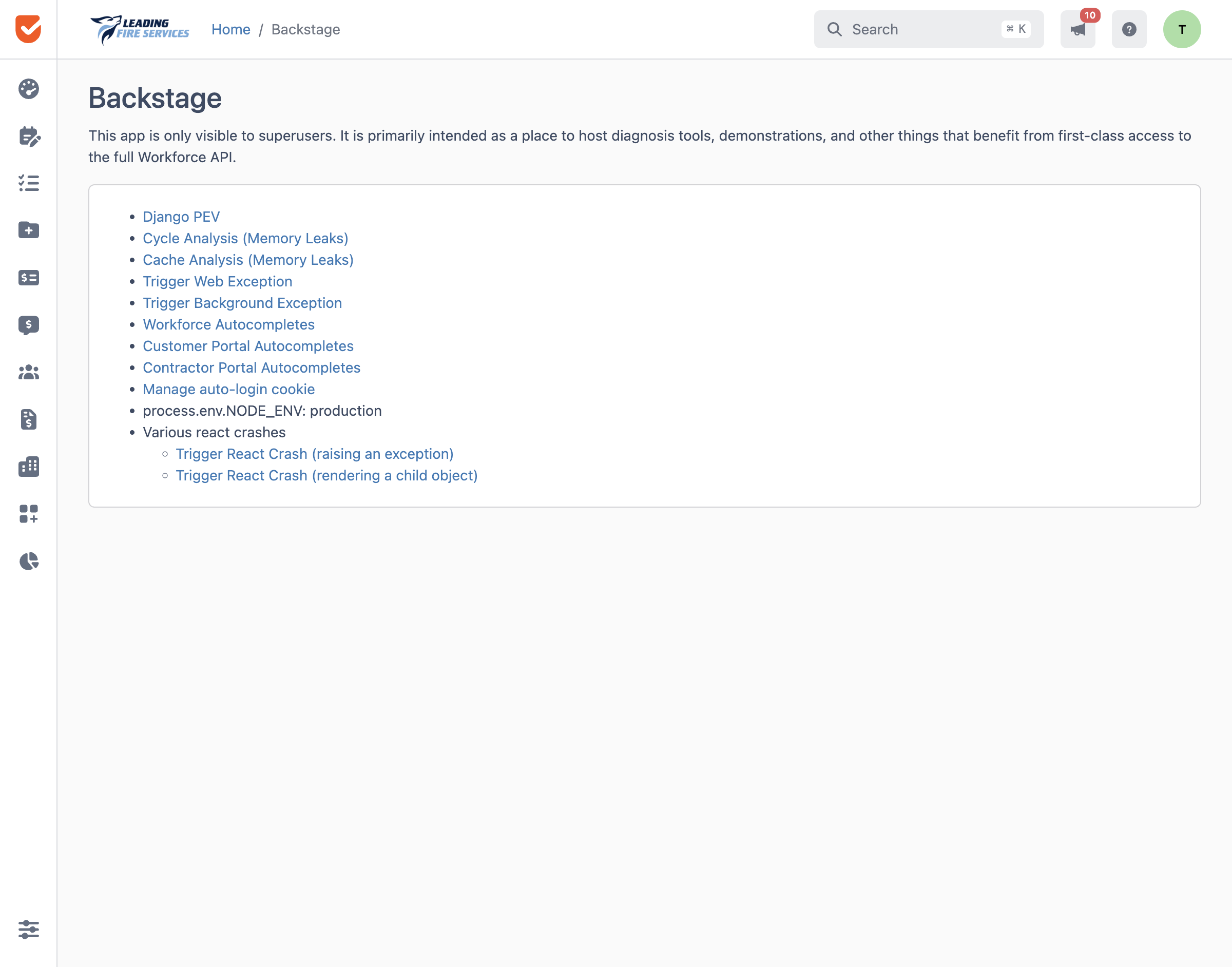
Task: Open the pie chart reports icon in sidebar
Action: (28, 561)
